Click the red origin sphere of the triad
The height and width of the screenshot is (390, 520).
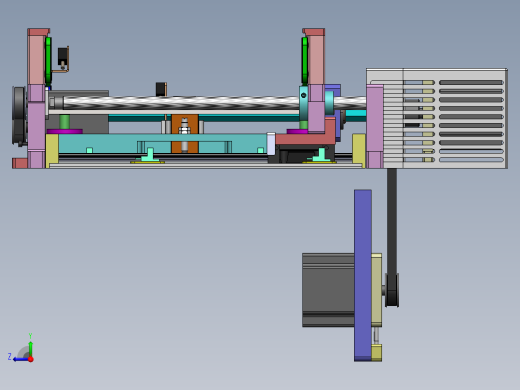(x=31, y=359)
